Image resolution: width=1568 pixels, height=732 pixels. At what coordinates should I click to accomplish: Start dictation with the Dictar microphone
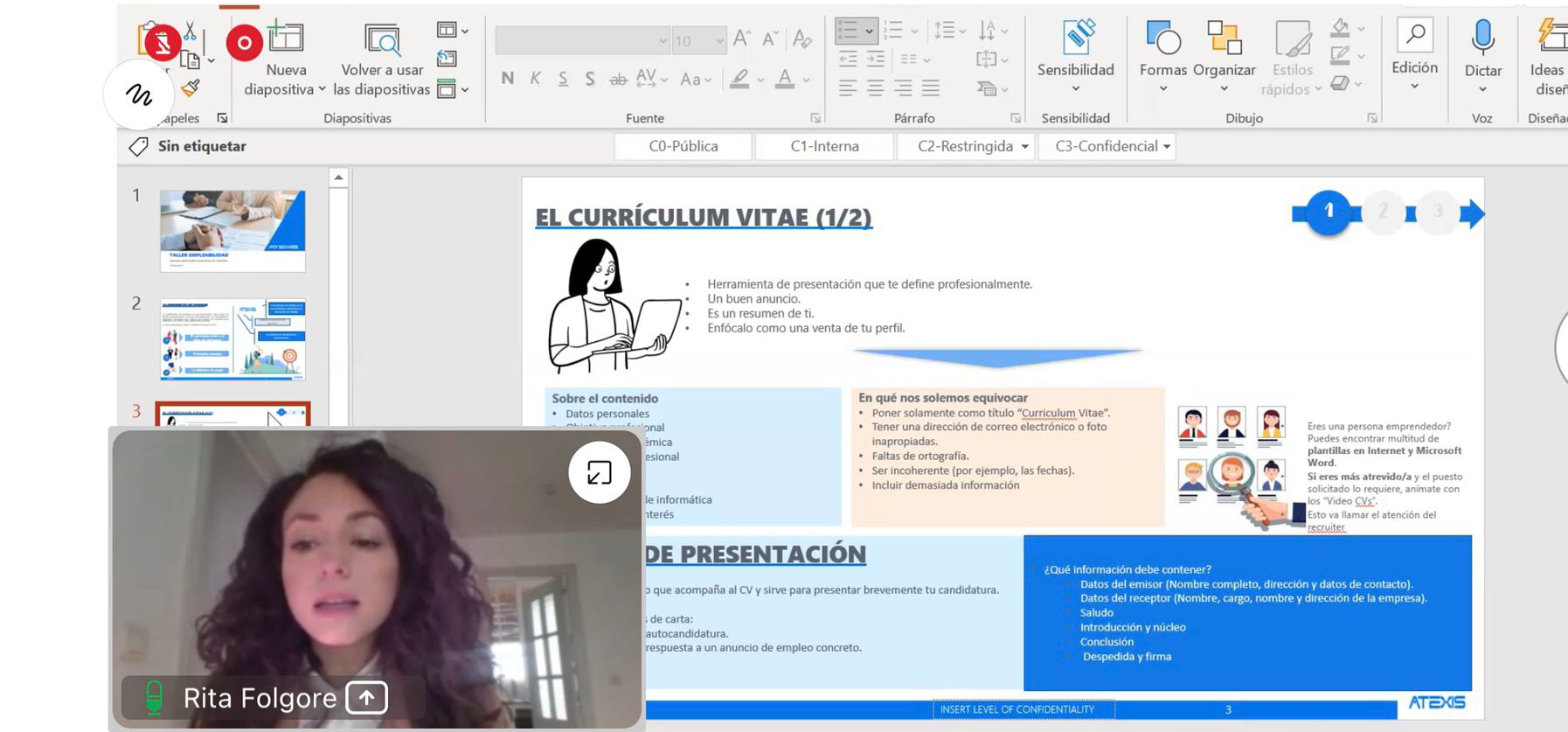coord(1482,38)
